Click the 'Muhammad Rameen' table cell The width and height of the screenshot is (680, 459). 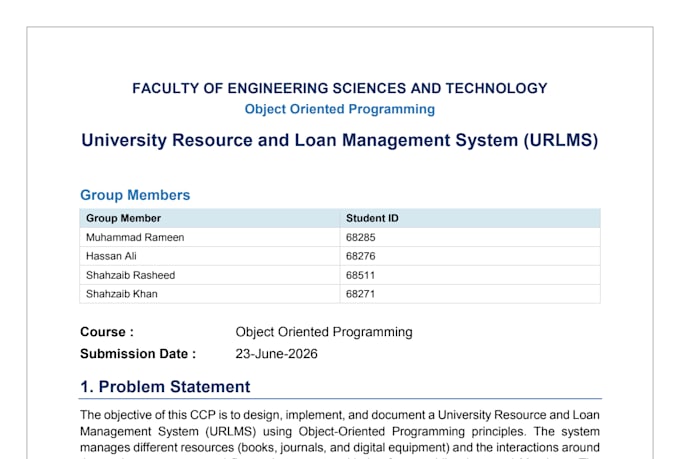click(210, 237)
